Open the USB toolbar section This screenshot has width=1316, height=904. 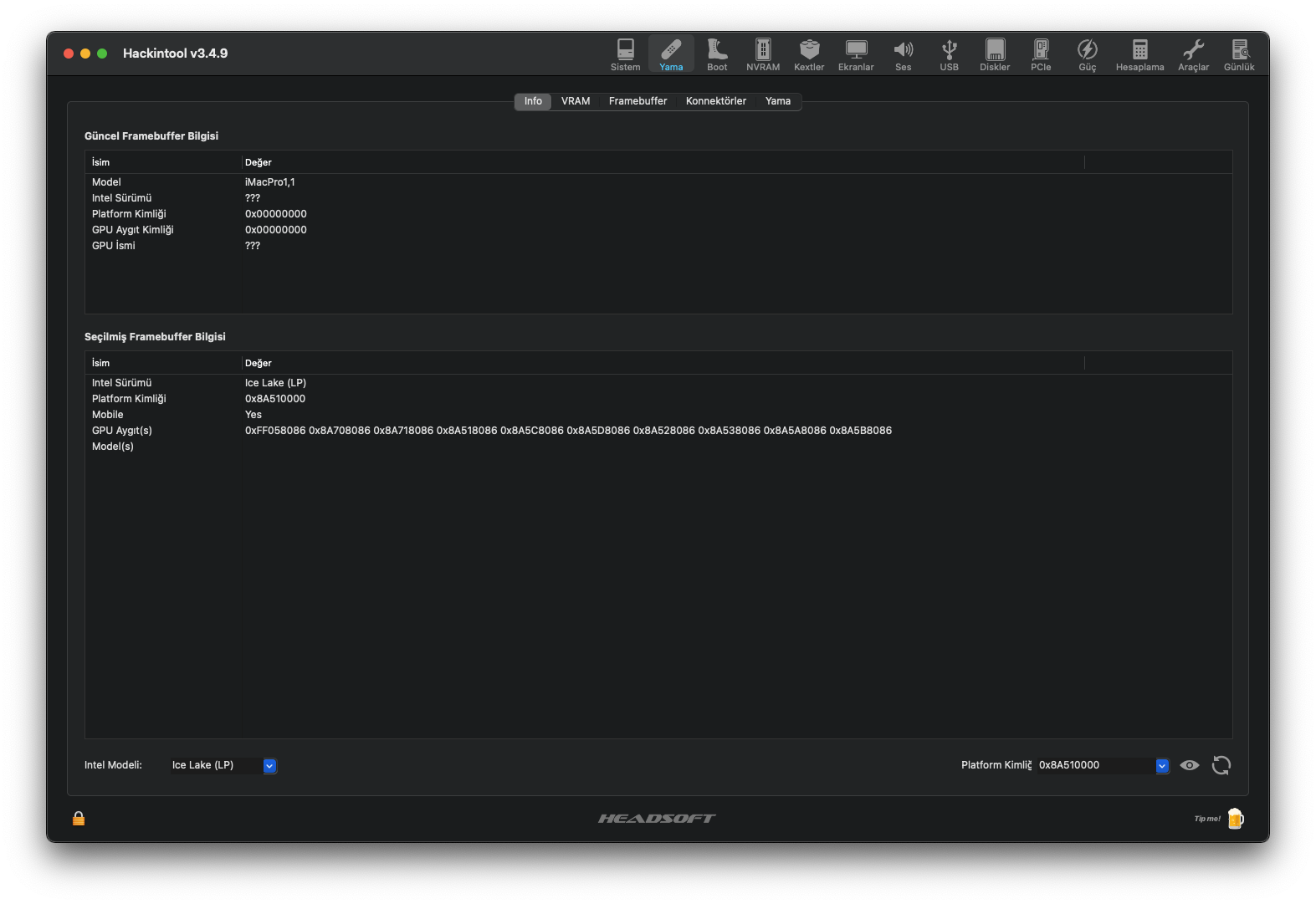coord(949,54)
